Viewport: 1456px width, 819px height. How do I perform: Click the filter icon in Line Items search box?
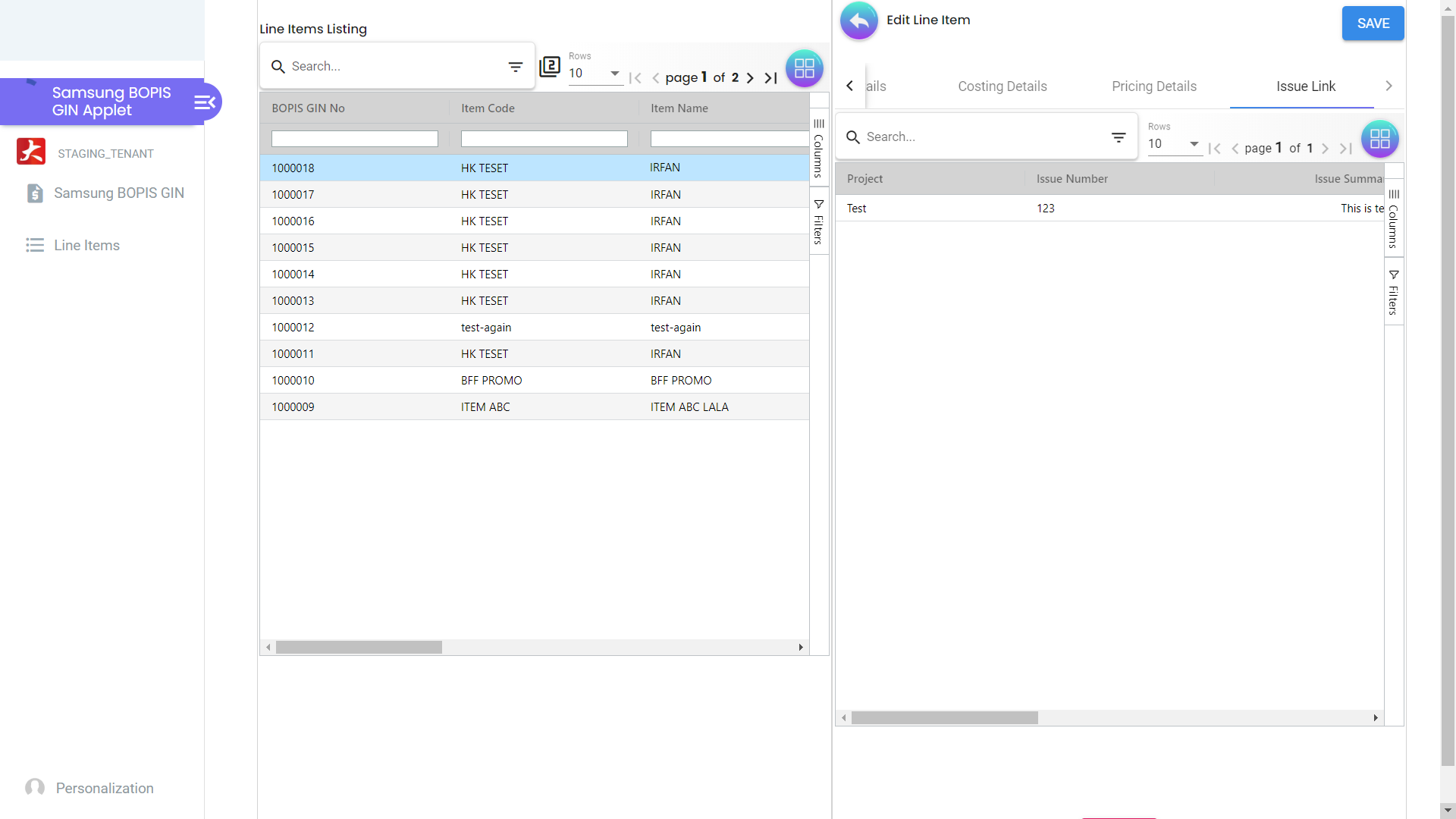pyautogui.click(x=516, y=67)
